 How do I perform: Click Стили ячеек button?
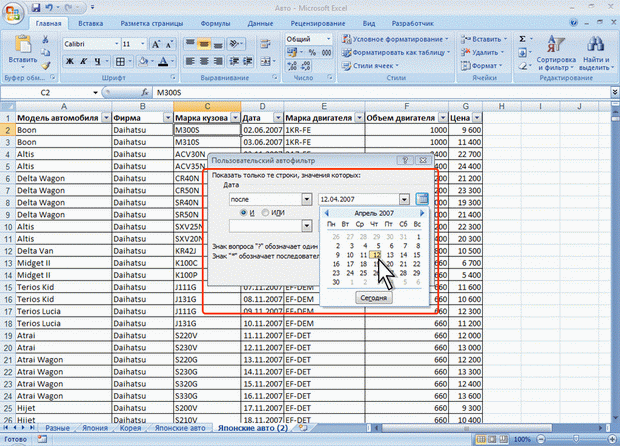(370, 66)
